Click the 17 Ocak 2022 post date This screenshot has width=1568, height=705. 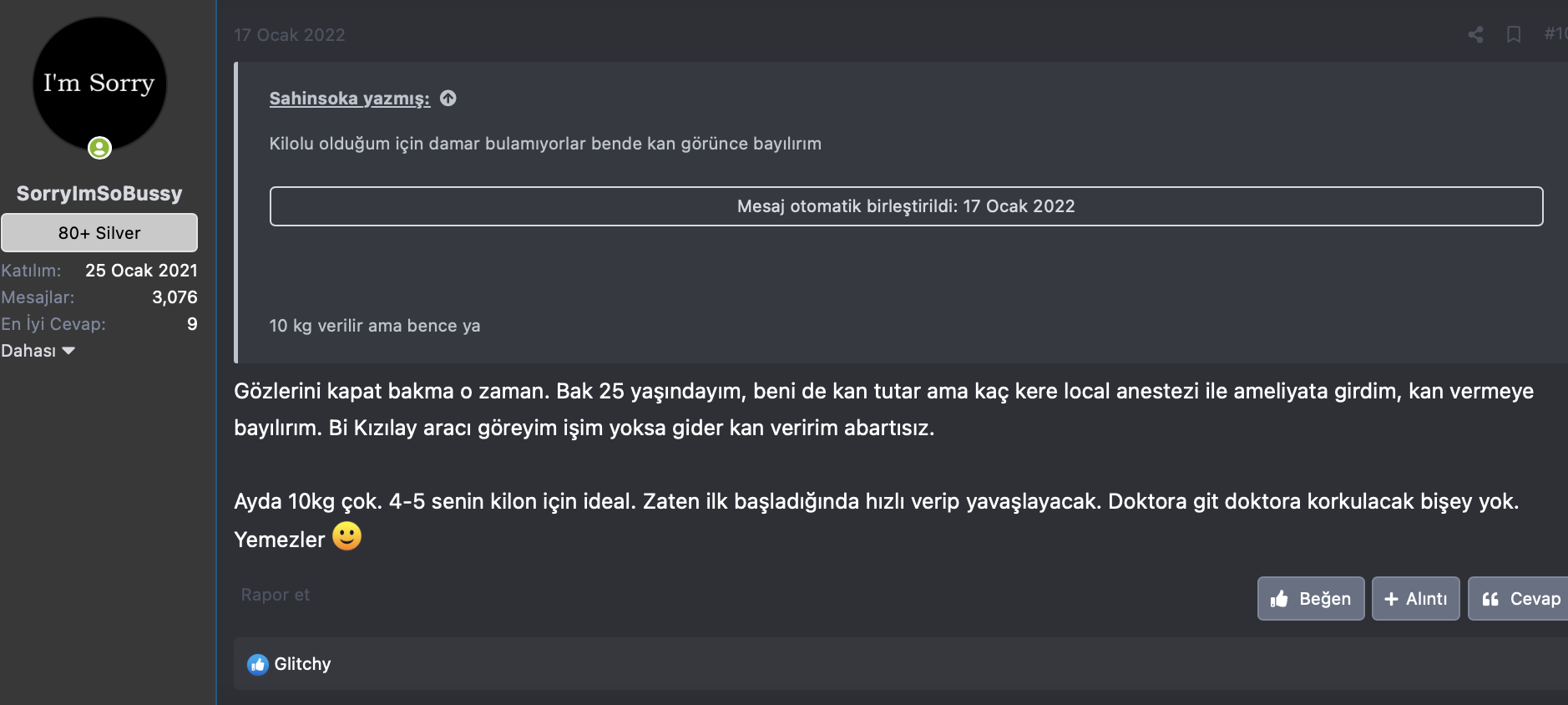tap(289, 35)
